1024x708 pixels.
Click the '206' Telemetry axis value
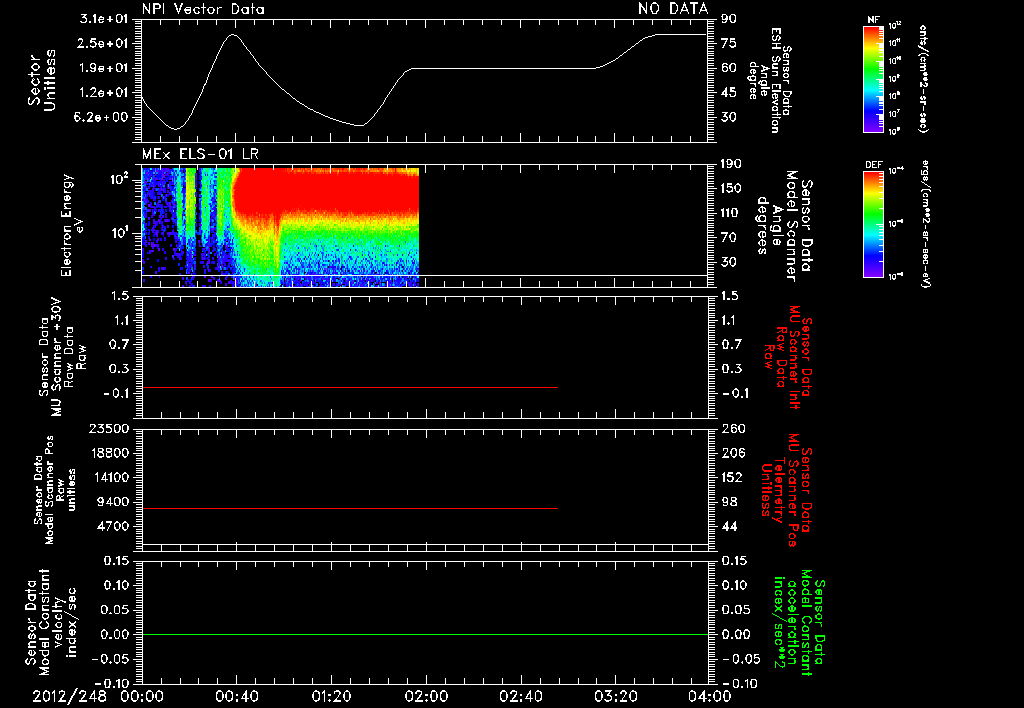[732, 453]
